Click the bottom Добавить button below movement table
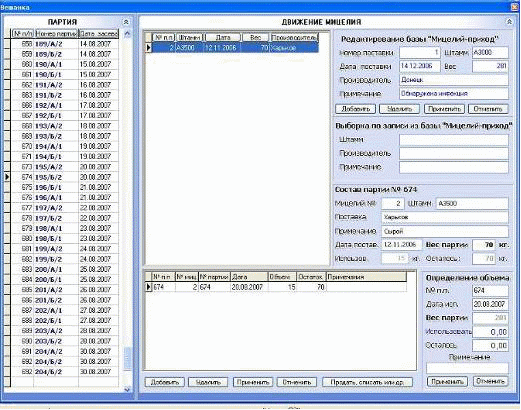 164,382
